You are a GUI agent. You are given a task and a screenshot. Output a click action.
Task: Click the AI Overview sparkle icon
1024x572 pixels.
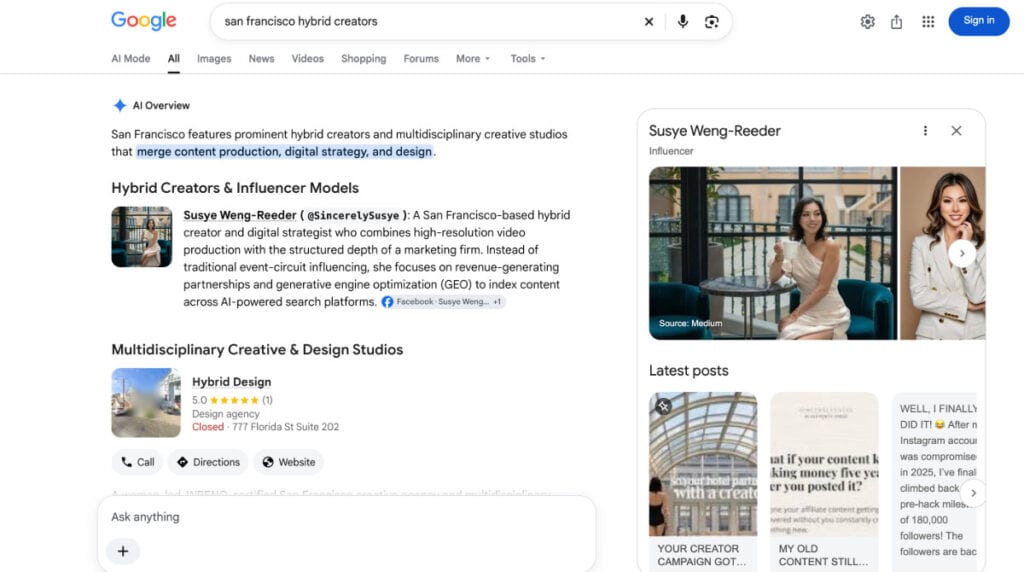(120, 105)
